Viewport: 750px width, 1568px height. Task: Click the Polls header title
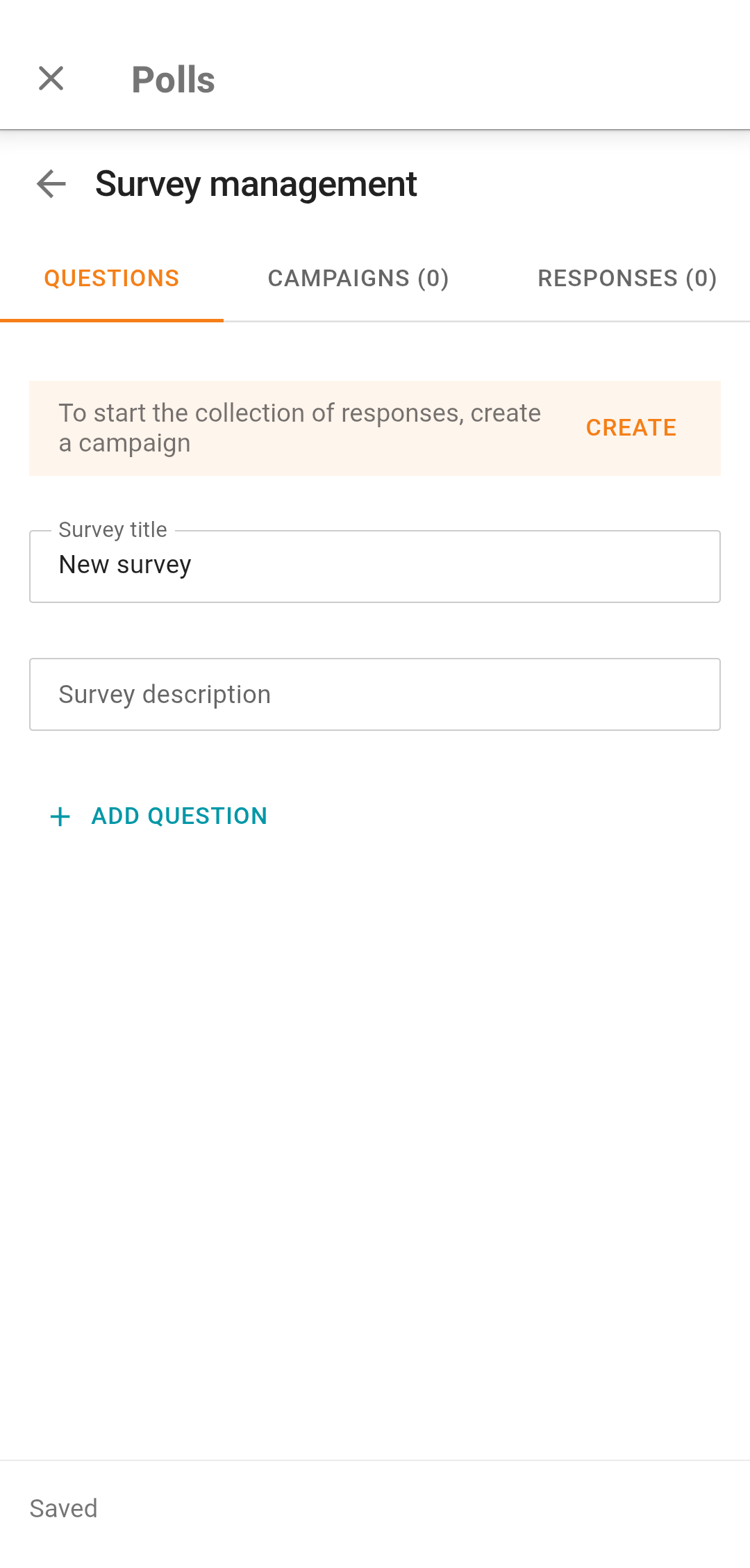point(173,80)
